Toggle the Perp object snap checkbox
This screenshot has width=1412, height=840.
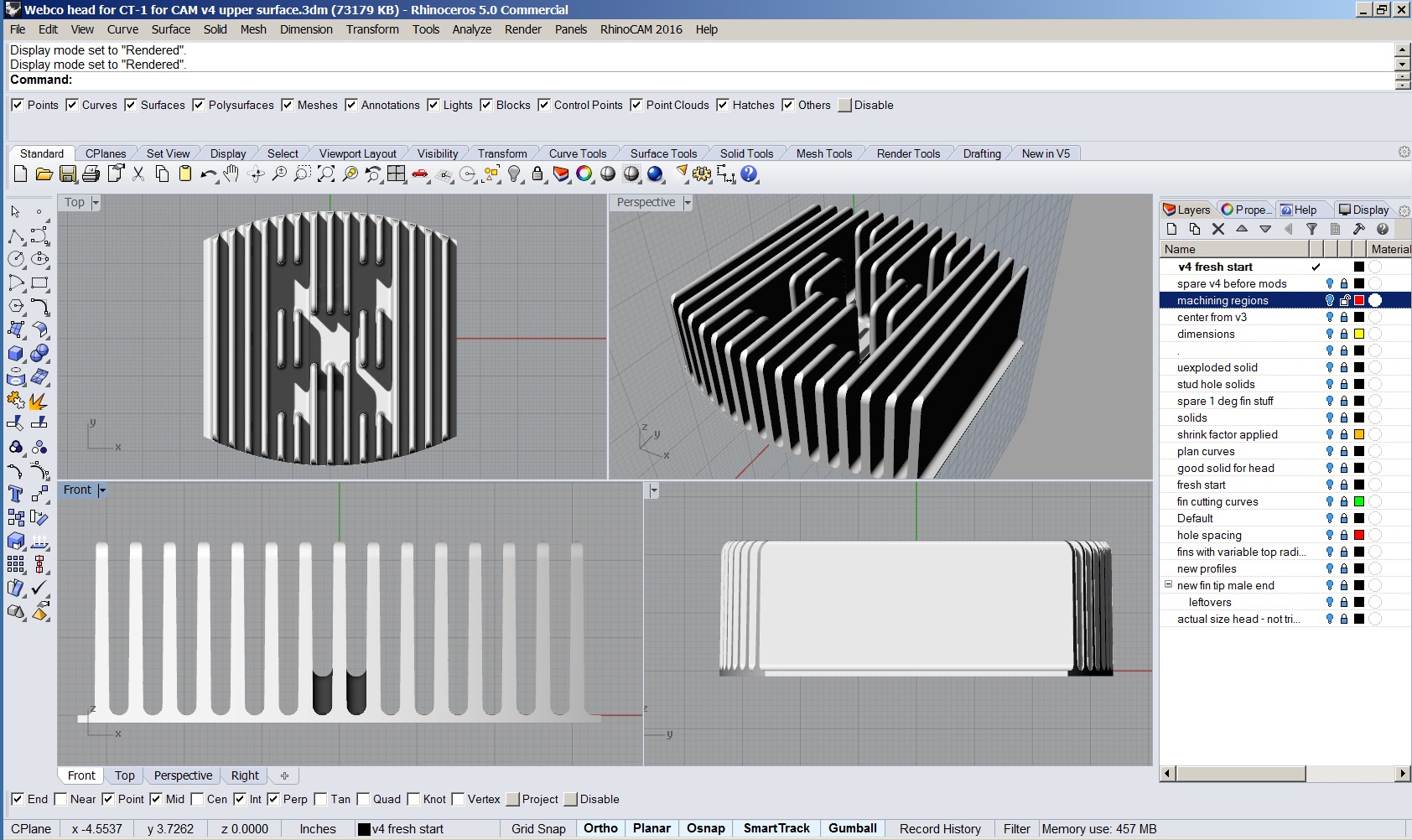pyautogui.click(x=273, y=799)
